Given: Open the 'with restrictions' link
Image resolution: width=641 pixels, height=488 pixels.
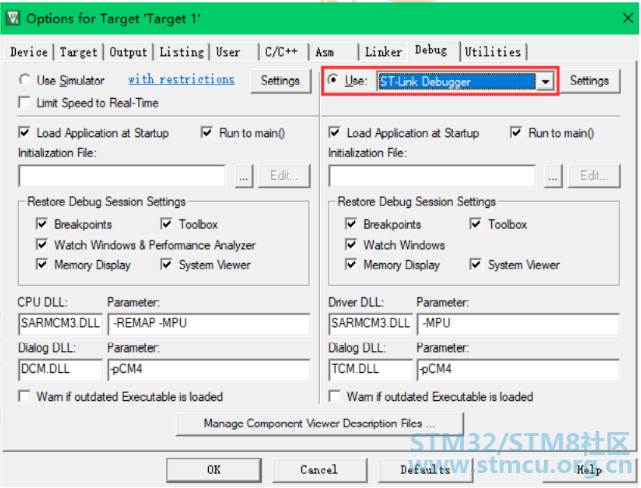Looking at the screenshot, I should tap(182, 79).
